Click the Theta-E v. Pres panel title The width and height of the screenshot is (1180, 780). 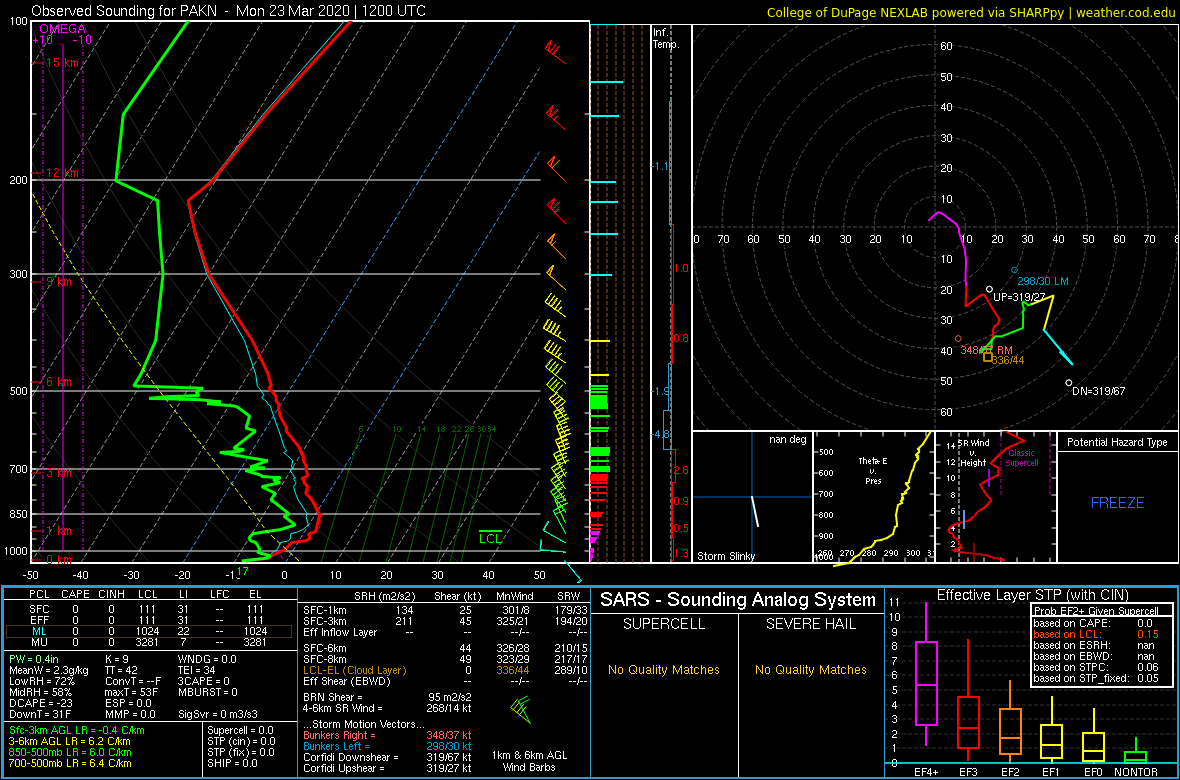point(875,471)
